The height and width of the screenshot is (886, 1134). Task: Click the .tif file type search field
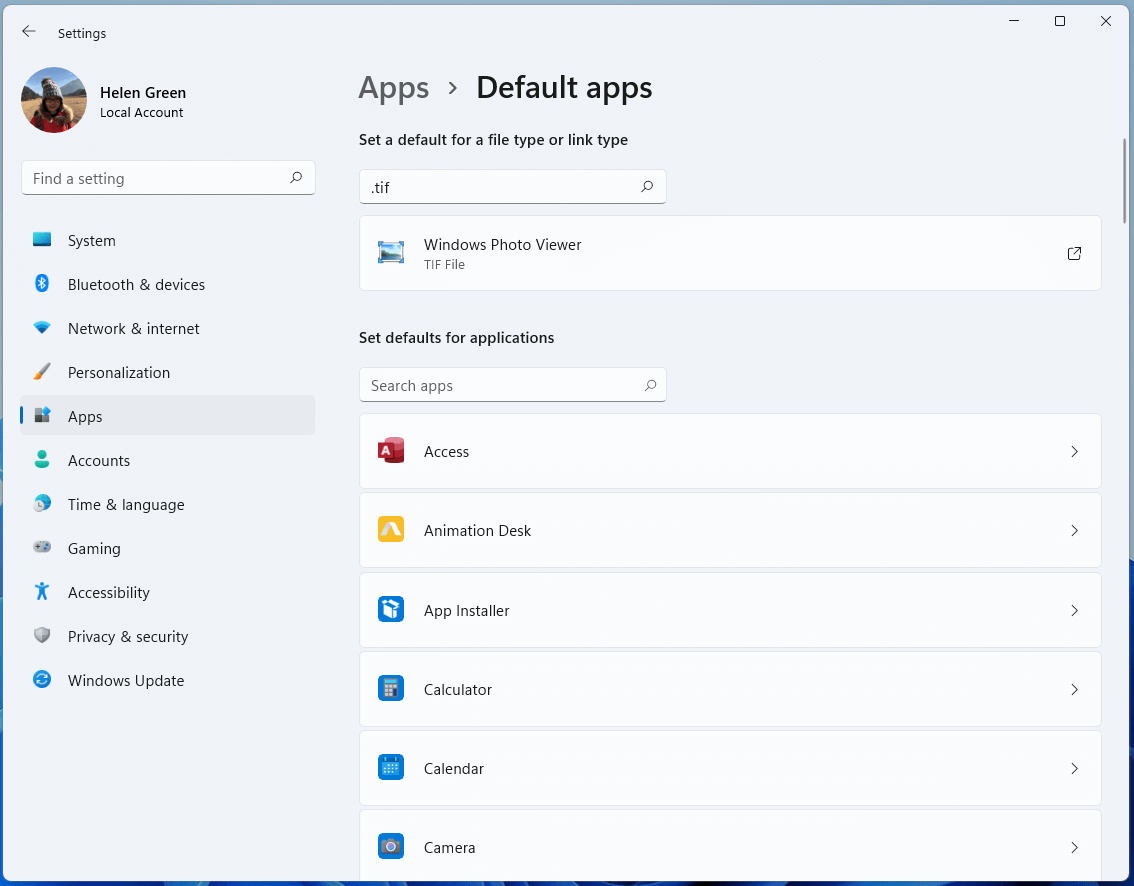(x=513, y=187)
